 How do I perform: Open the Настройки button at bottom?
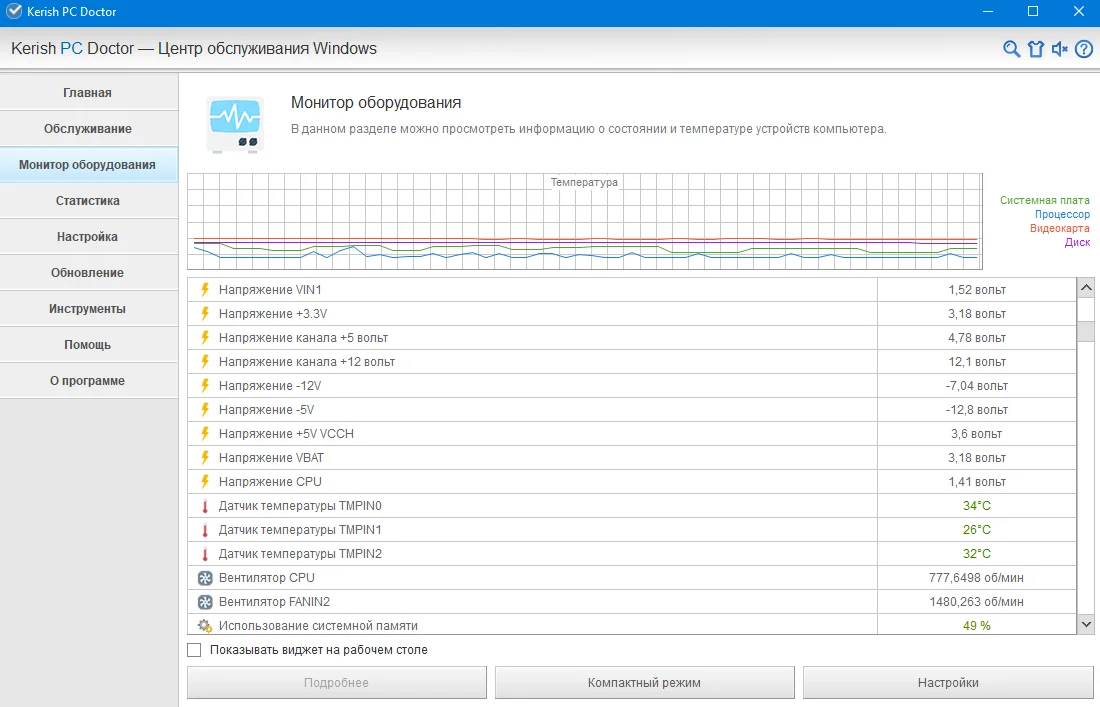click(x=948, y=682)
